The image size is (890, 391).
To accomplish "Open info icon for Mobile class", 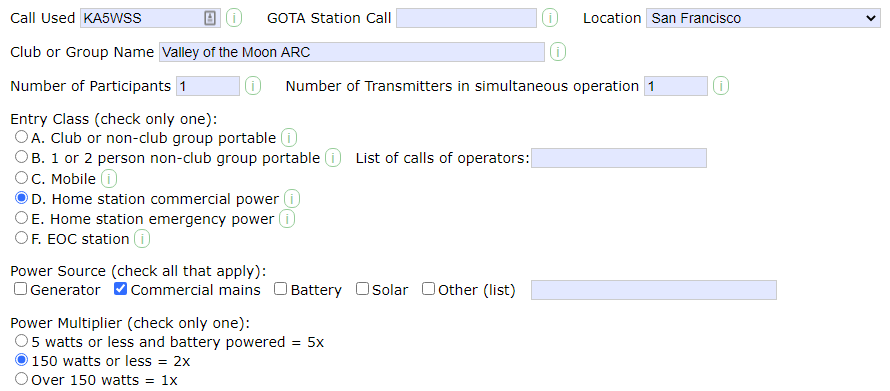I will pos(108,179).
